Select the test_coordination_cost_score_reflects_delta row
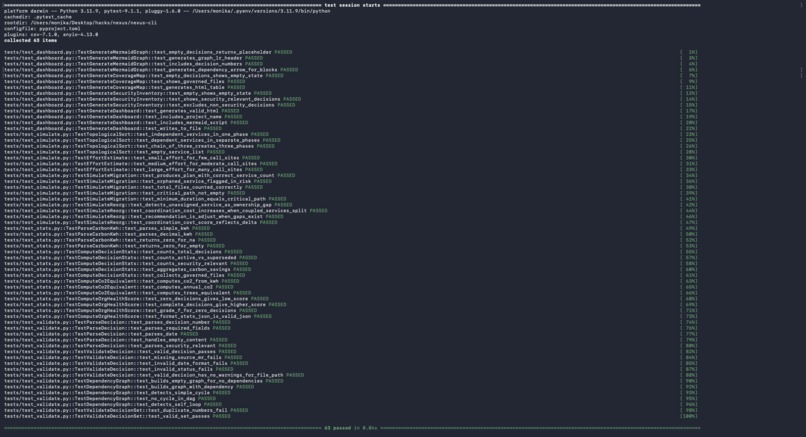806x437 pixels. tap(141, 222)
